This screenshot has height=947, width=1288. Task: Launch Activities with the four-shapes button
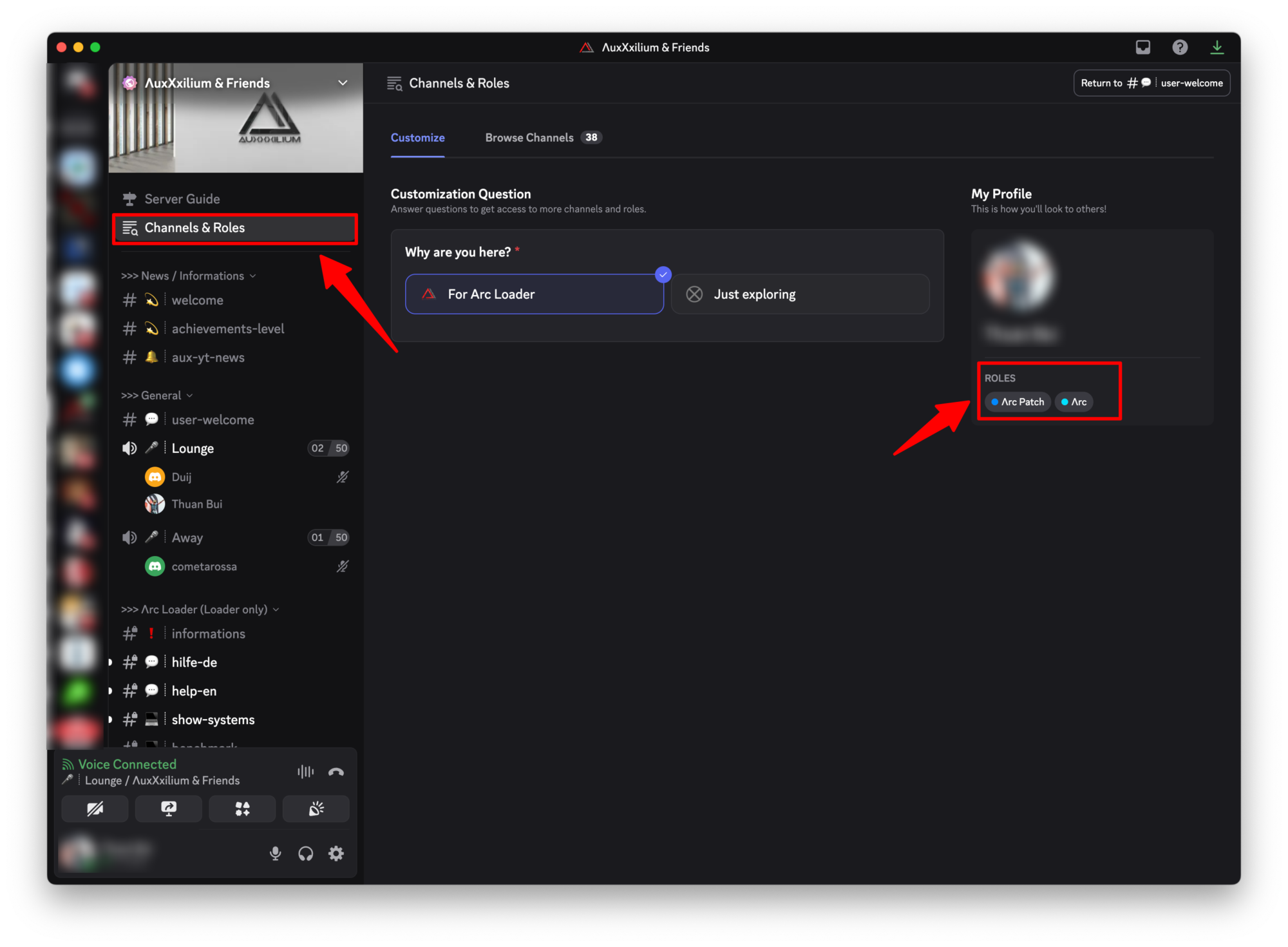242,808
